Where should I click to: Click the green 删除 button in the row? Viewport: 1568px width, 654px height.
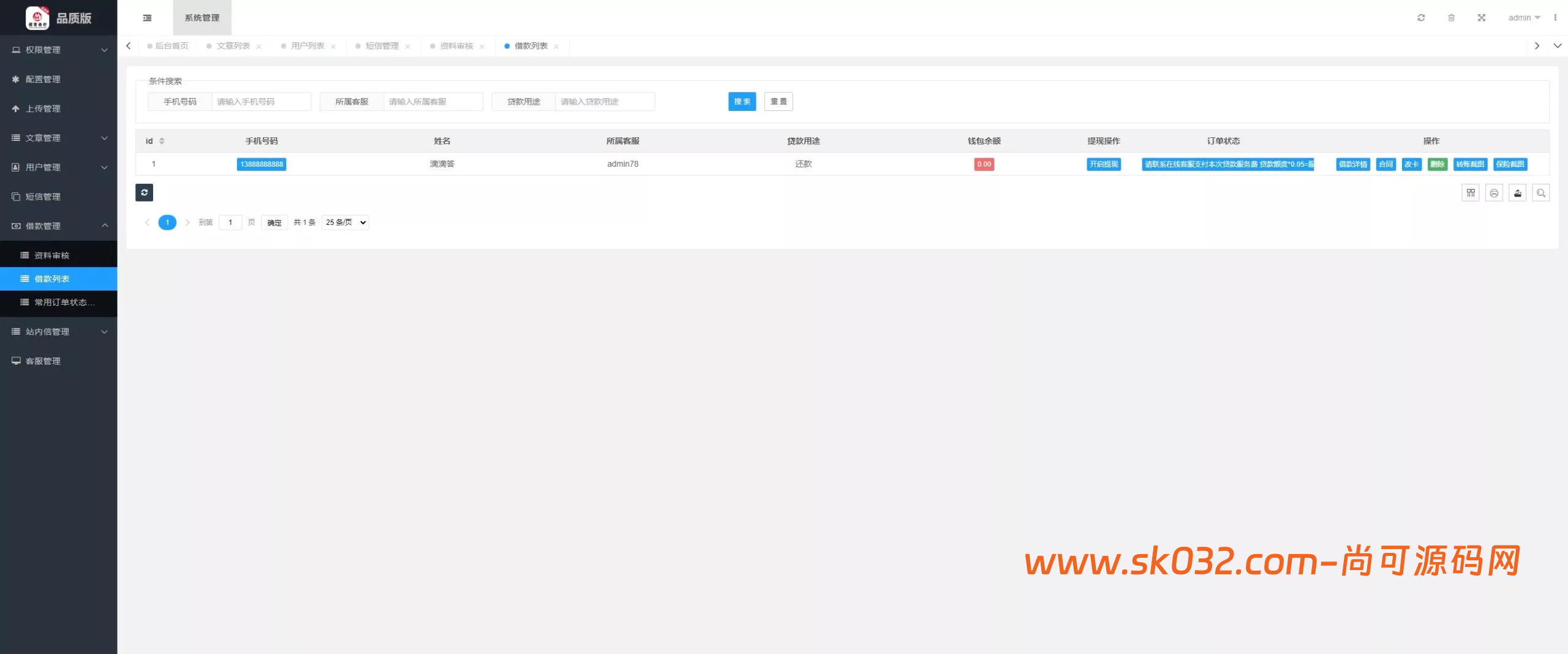coord(1437,164)
